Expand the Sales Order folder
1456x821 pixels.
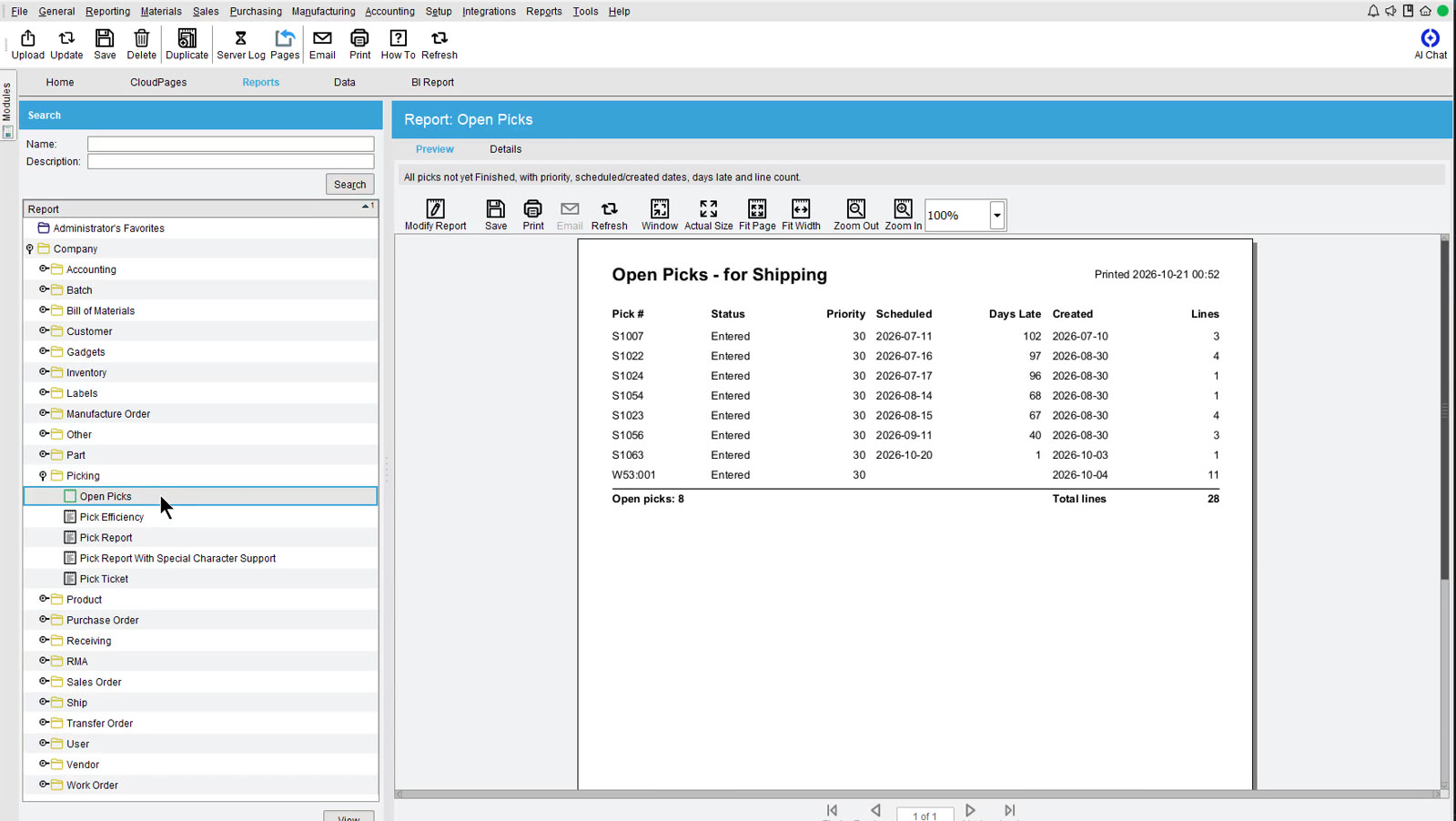[44, 682]
